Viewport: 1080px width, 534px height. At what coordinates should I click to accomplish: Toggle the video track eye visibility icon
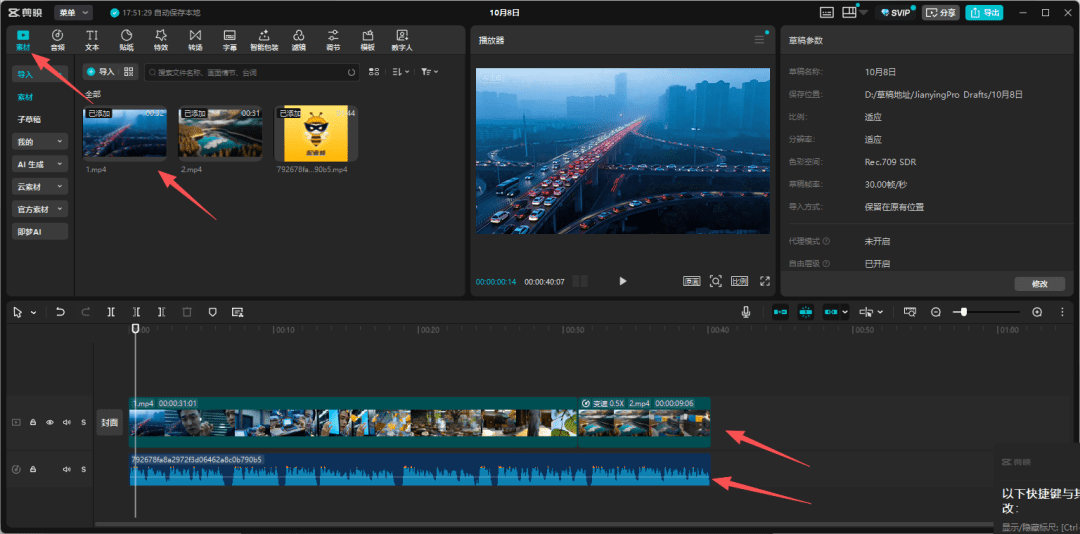click(50, 422)
